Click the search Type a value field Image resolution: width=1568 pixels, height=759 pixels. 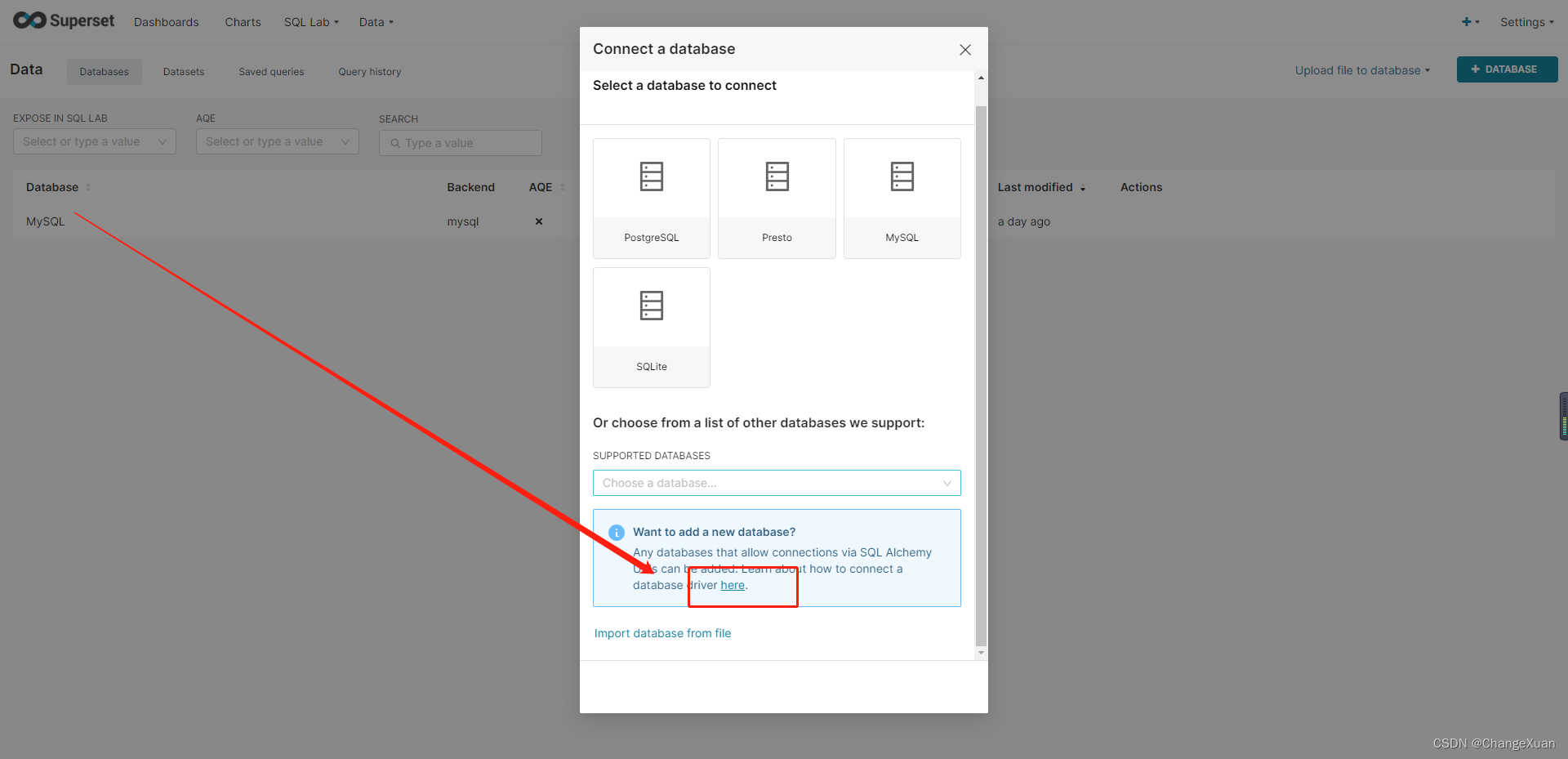click(461, 143)
